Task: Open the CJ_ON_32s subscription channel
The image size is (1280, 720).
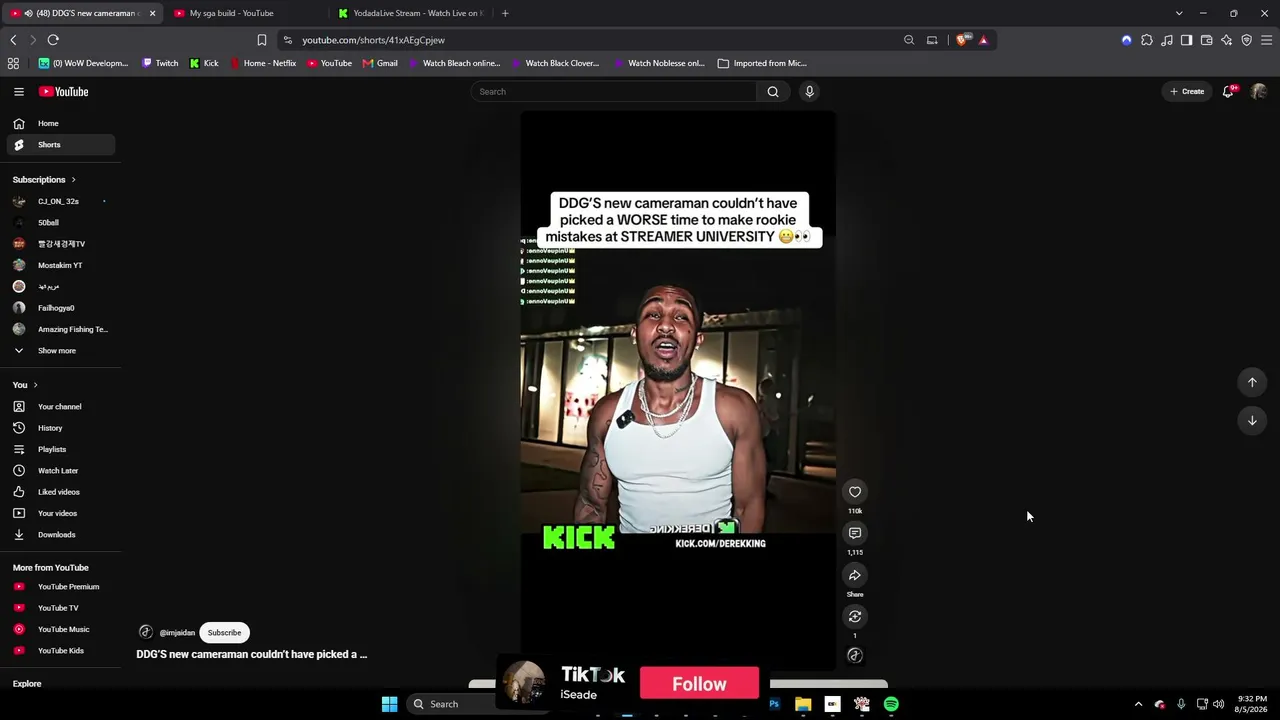Action: point(61,201)
